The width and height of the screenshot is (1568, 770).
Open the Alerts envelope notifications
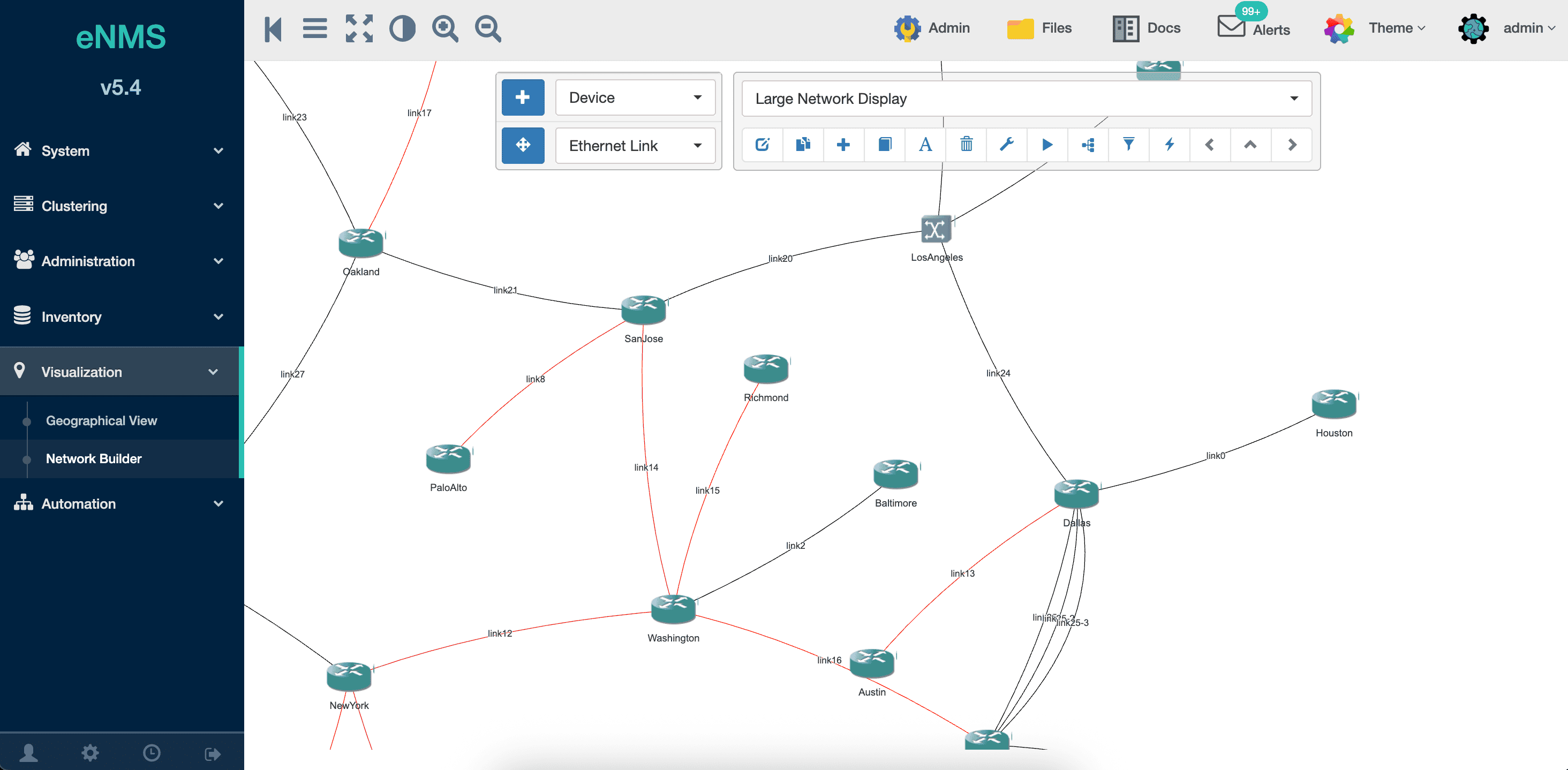point(1253,27)
